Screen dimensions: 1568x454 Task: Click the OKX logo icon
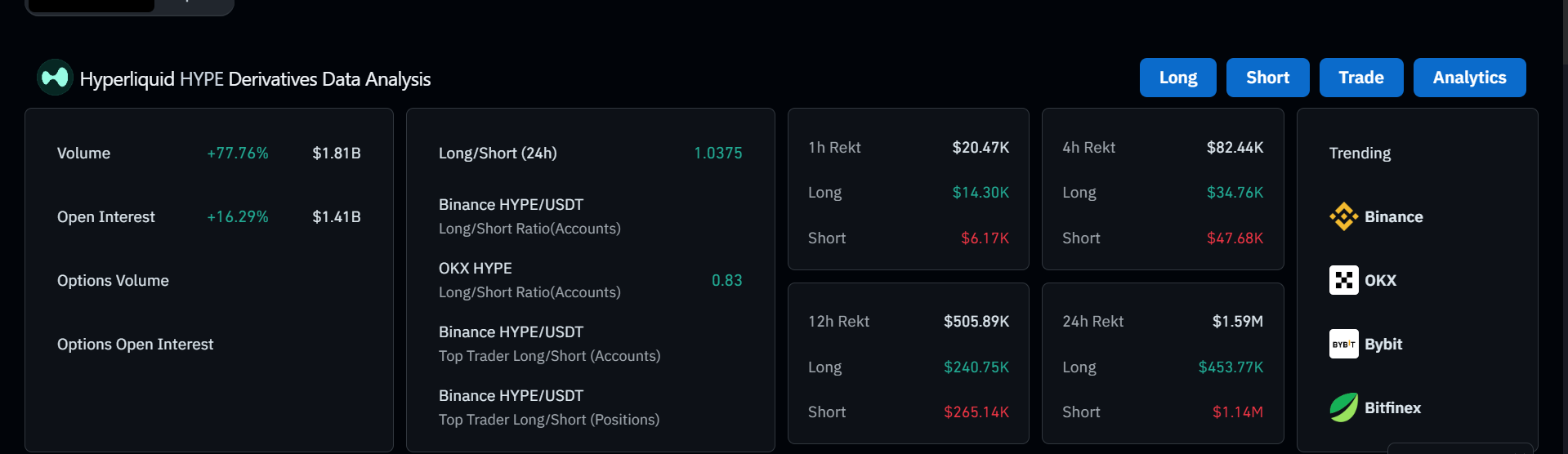pyautogui.click(x=1343, y=280)
